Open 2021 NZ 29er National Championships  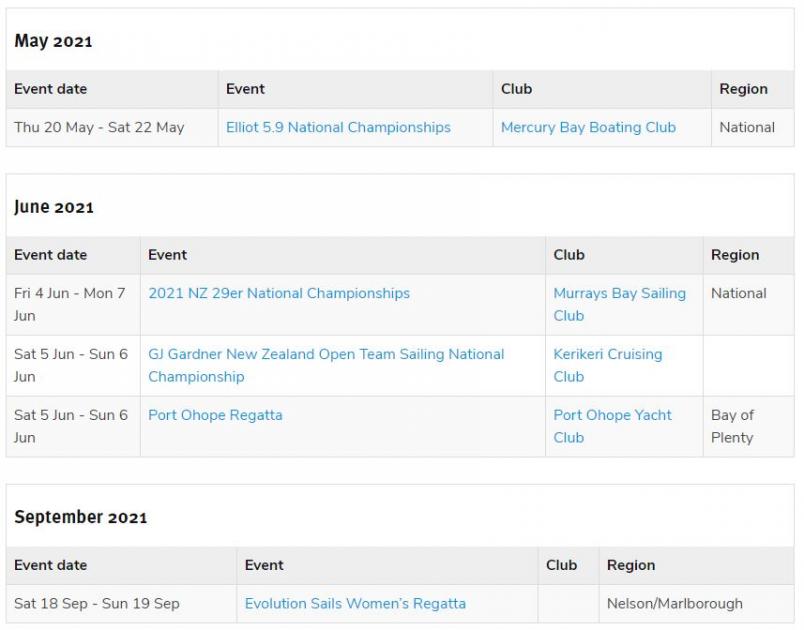[x=279, y=294]
